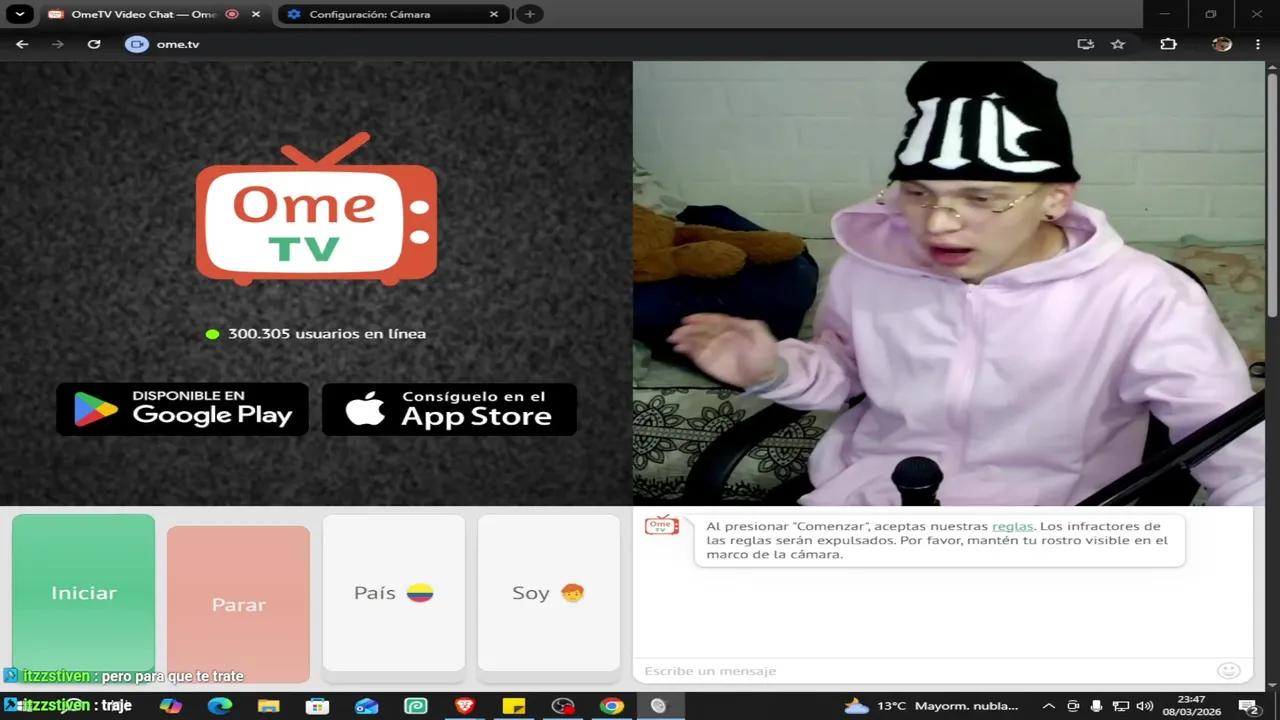The width and height of the screenshot is (1280, 720).
Task: Click the speaker volume icon in system tray
Action: point(1144,706)
